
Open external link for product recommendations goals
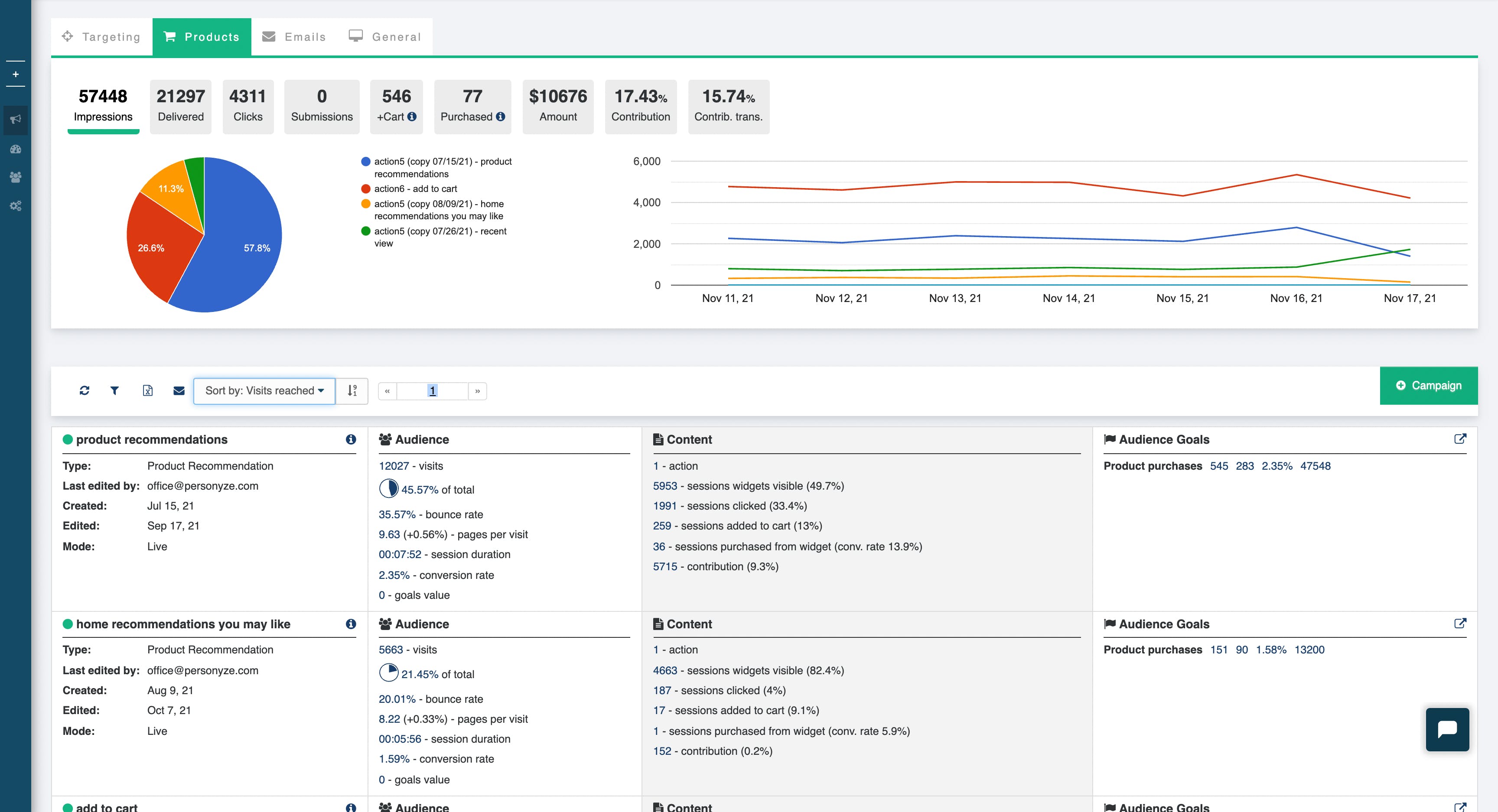1459,439
